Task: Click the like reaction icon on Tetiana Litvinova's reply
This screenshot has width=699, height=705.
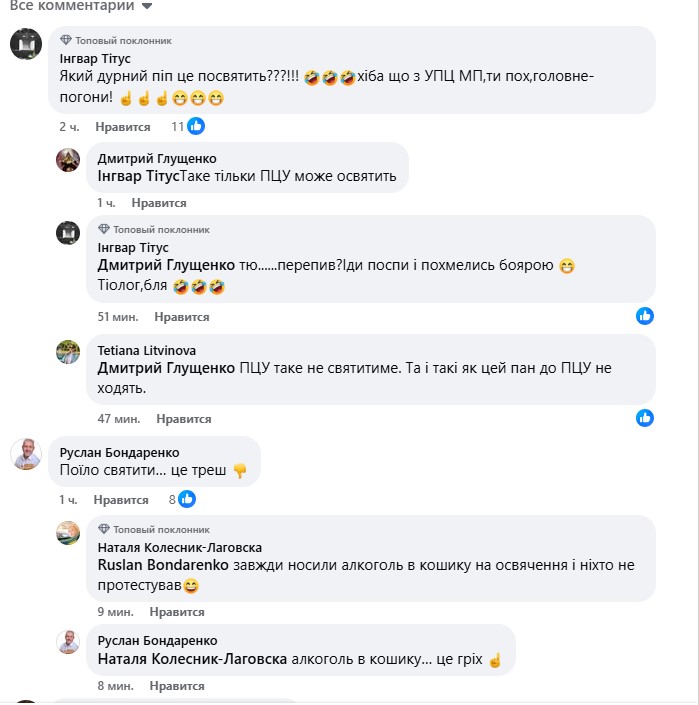Action: point(645,418)
